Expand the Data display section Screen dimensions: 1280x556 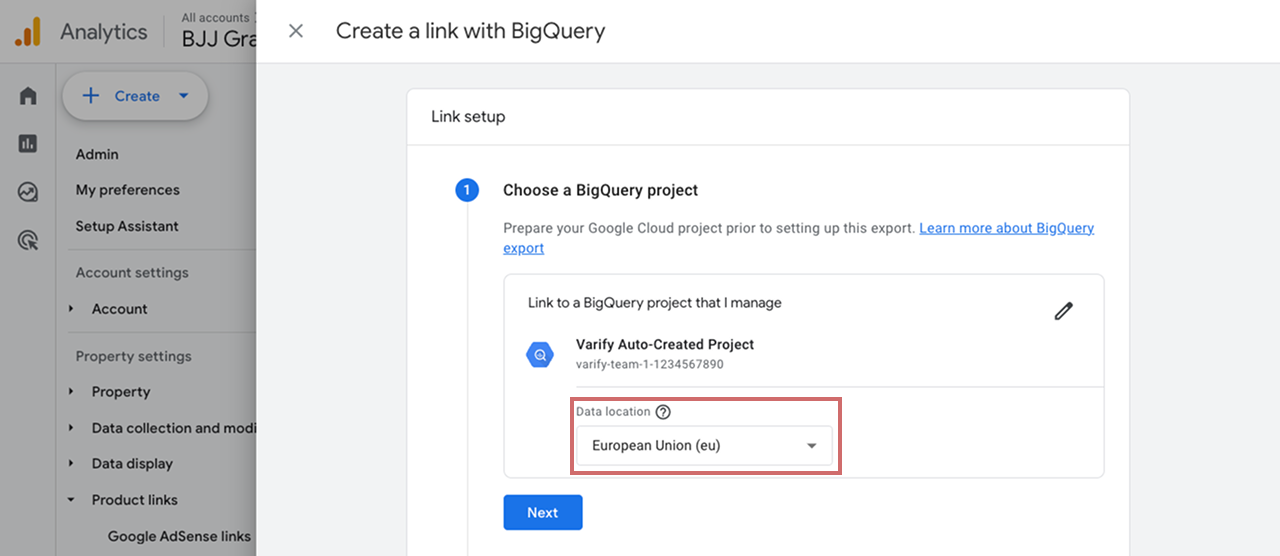click(71, 464)
